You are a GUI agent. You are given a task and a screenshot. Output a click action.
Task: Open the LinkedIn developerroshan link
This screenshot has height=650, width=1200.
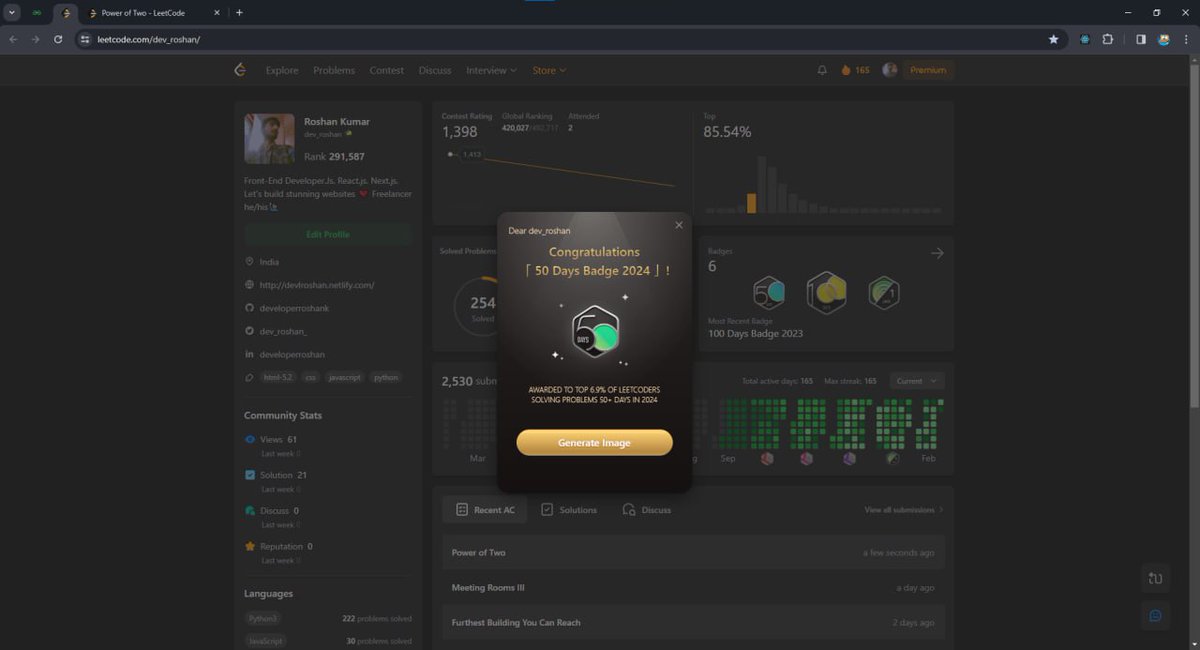tap(292, 354)
